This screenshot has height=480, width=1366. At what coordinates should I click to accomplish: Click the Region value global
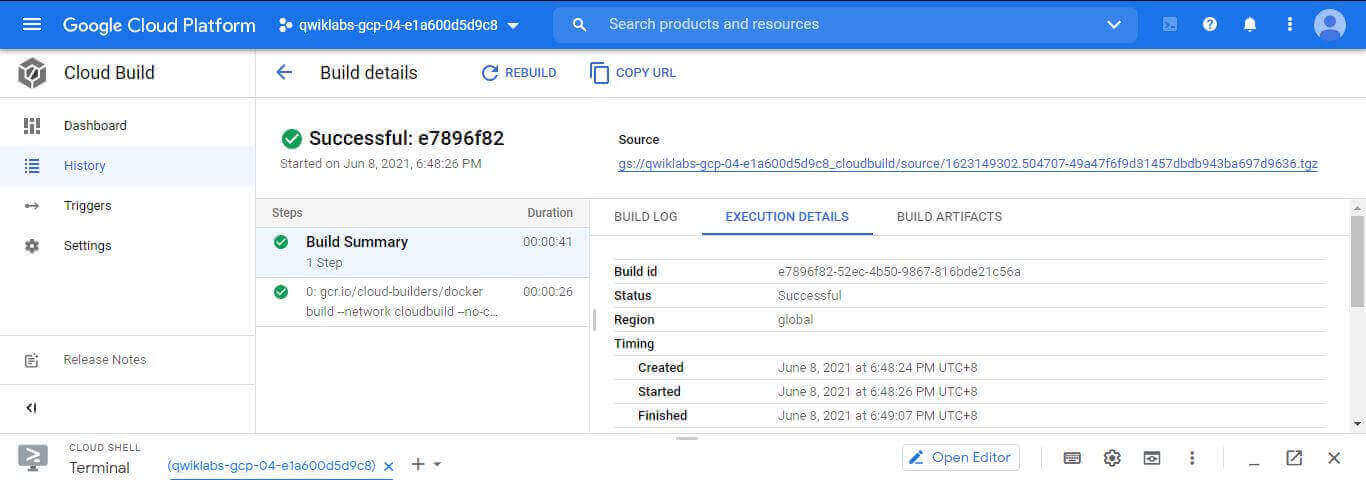[x=795, y=320]
